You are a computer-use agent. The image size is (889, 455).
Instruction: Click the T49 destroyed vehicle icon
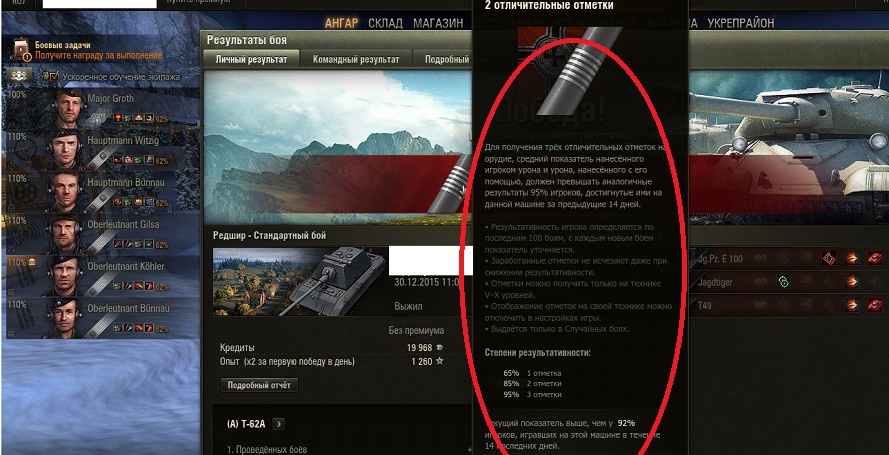[875, 305]
